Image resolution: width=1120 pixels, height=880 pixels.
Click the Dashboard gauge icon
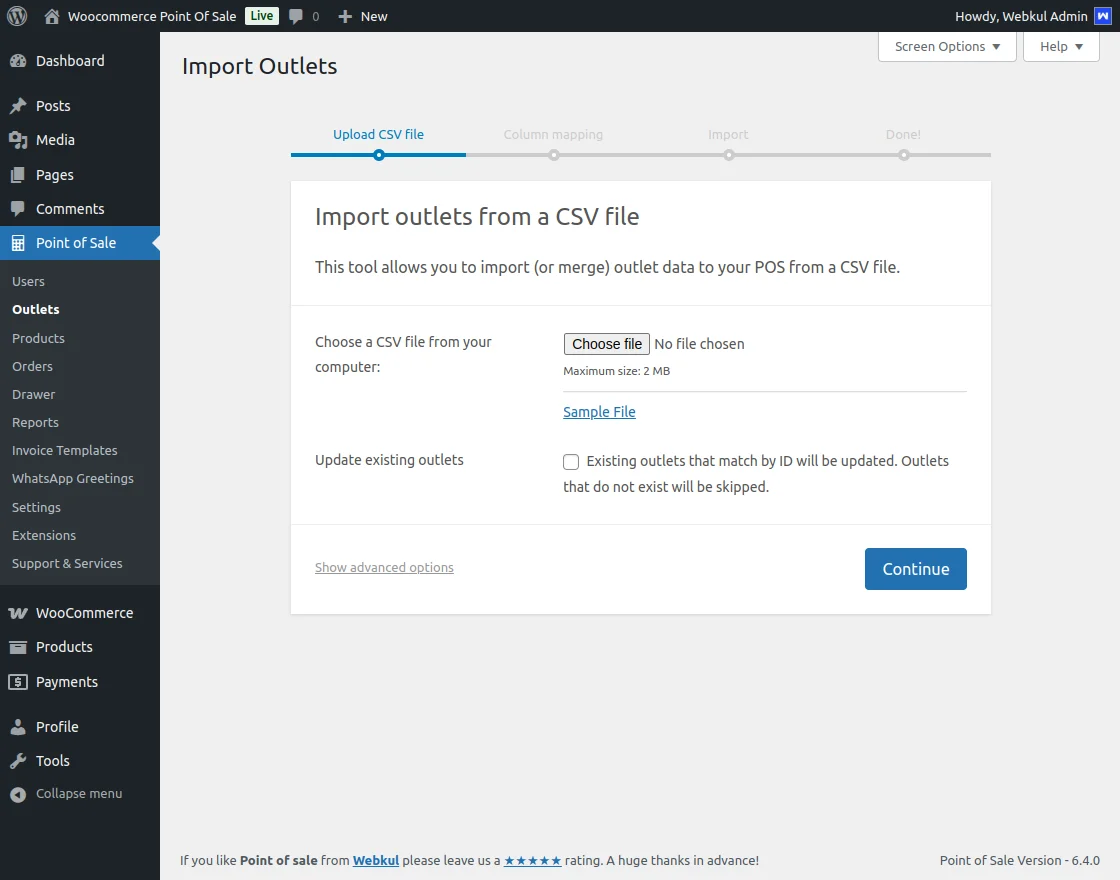(18, 61)
